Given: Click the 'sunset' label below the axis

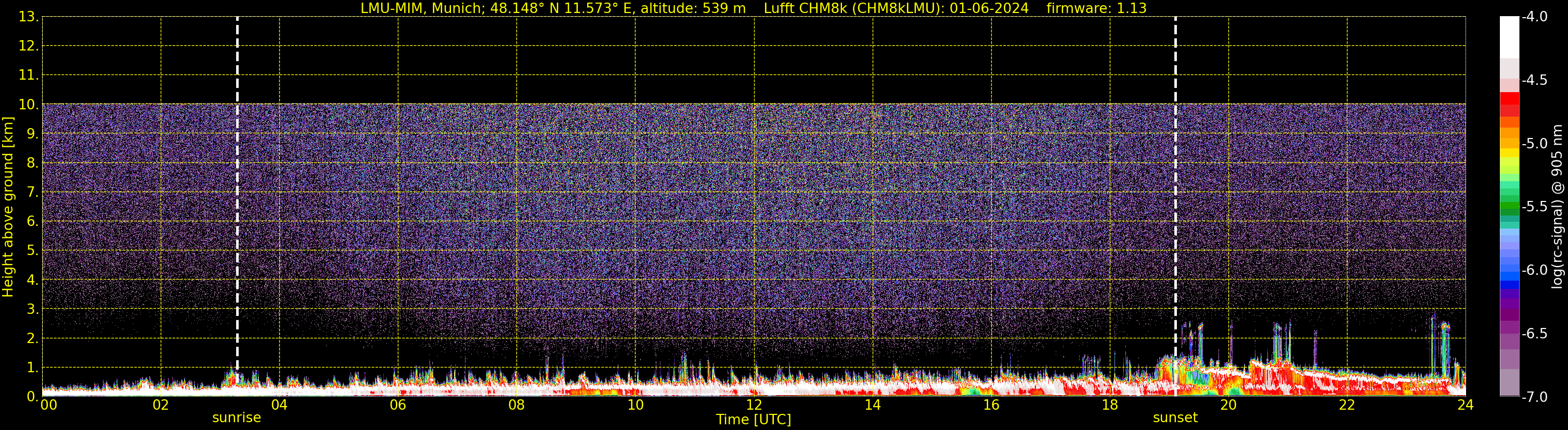Looking at the screenshot, I should tap(1175, 418).
